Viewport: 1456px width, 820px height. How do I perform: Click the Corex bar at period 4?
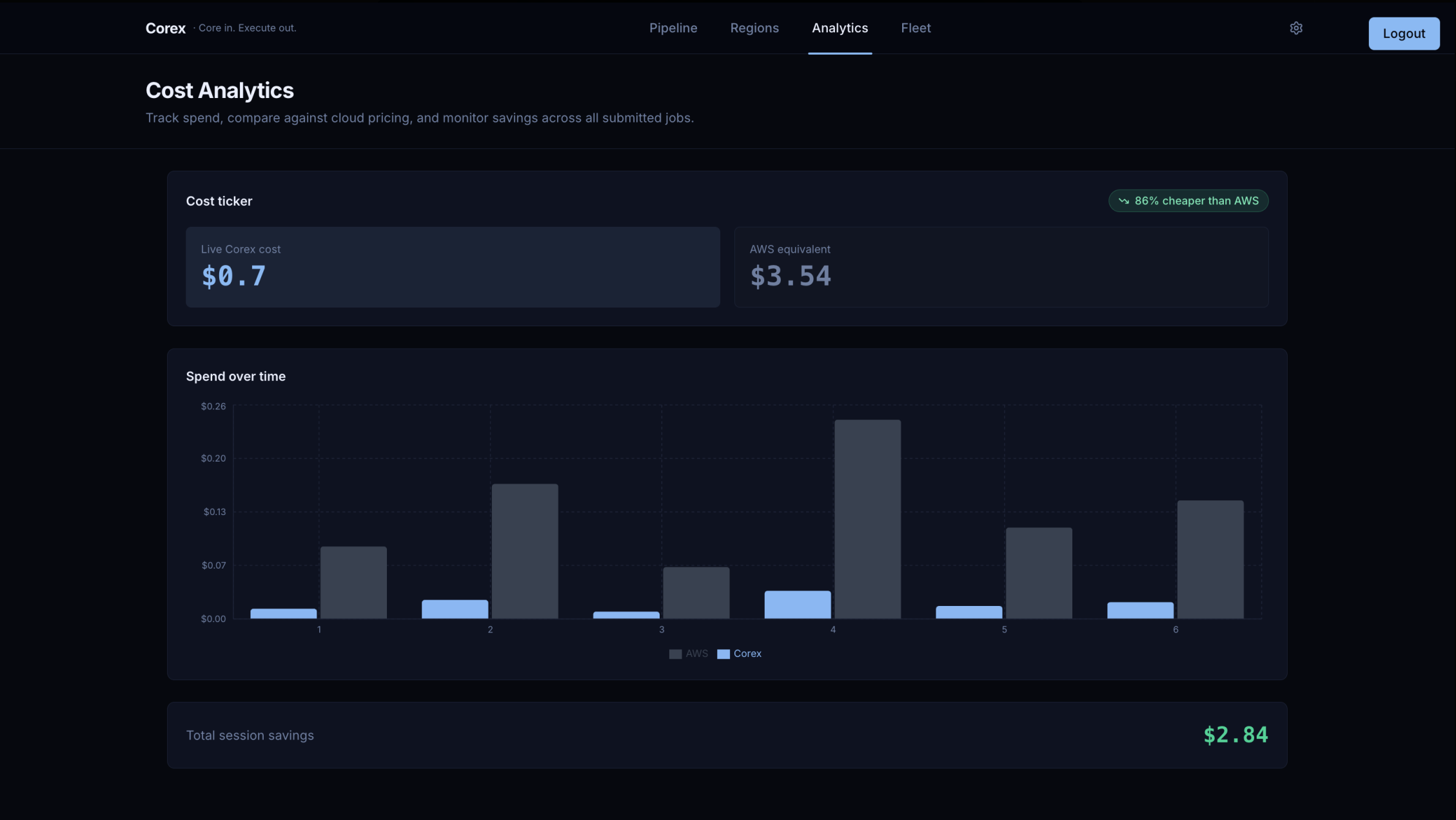[798, 605]
